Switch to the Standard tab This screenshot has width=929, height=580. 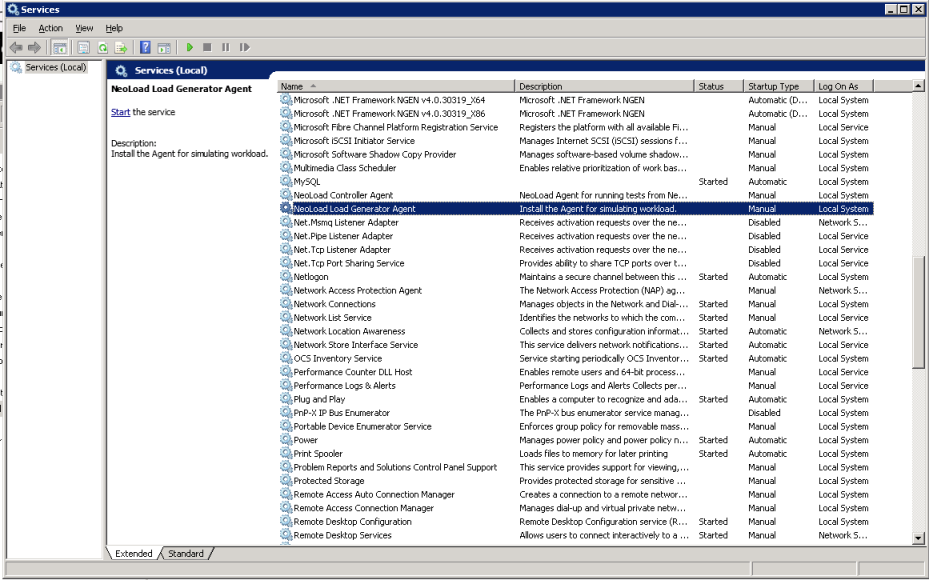pyautogui.click(x=186, y=553)
